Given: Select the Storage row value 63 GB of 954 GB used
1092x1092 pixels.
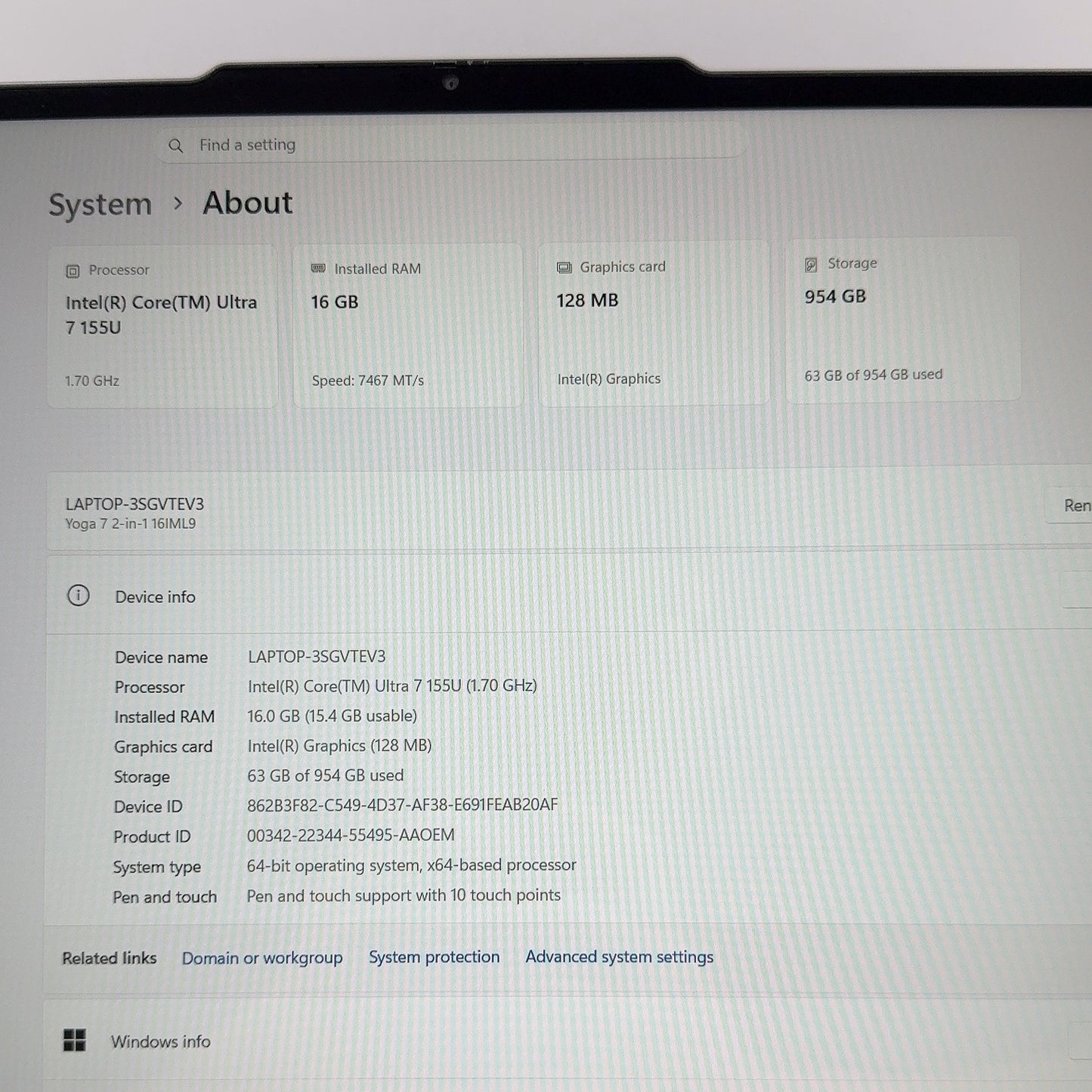Looking at the screenshot, I should pyautogui.click(x=325, y=775).
